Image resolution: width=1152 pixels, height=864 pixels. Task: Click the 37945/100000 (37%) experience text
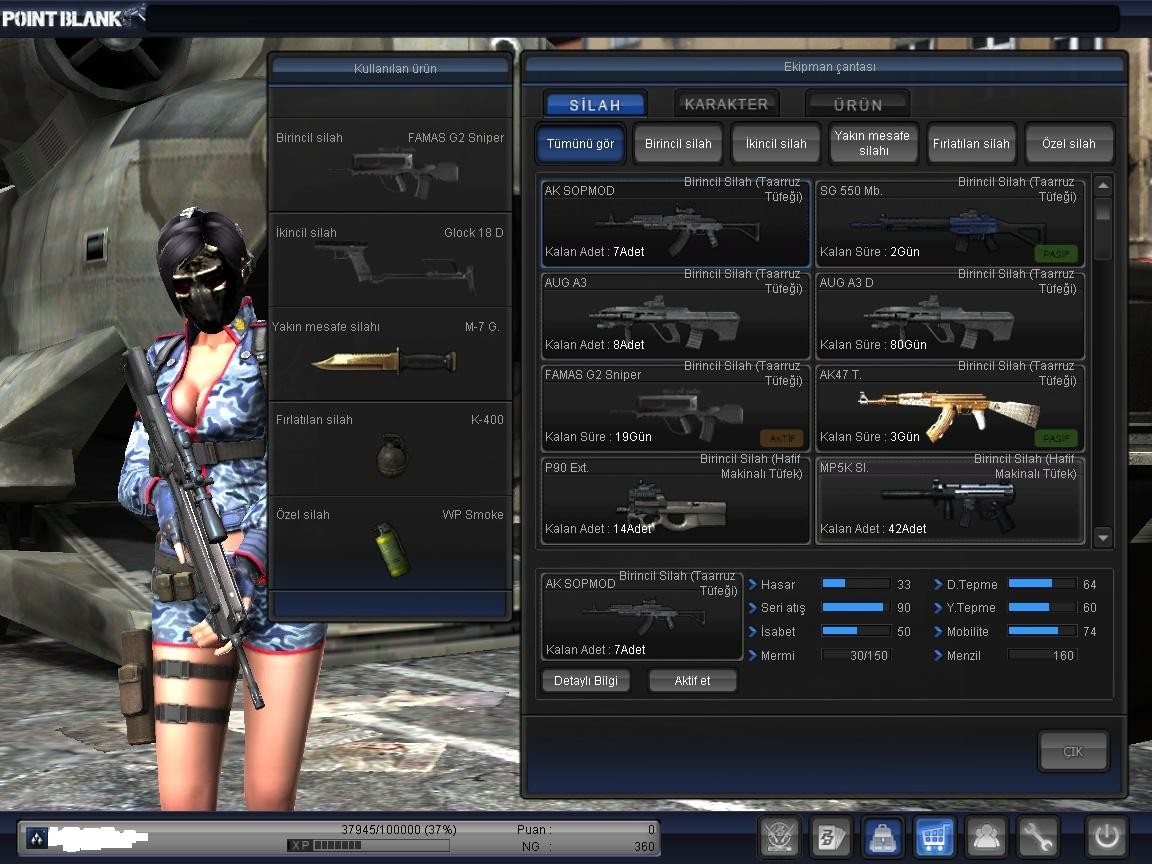click(x=398, y=829)
